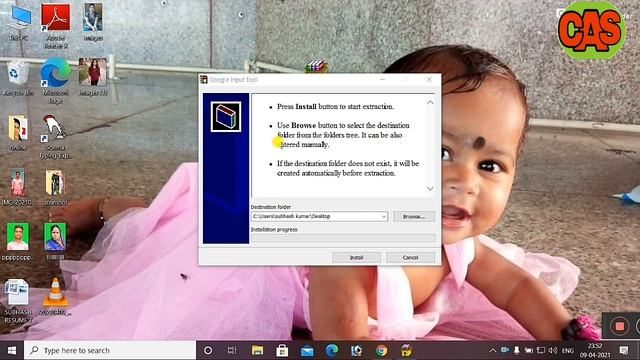Select the VLC media file 20210409
The height and width of the screenshot is (360, 640).
[56, 297]
